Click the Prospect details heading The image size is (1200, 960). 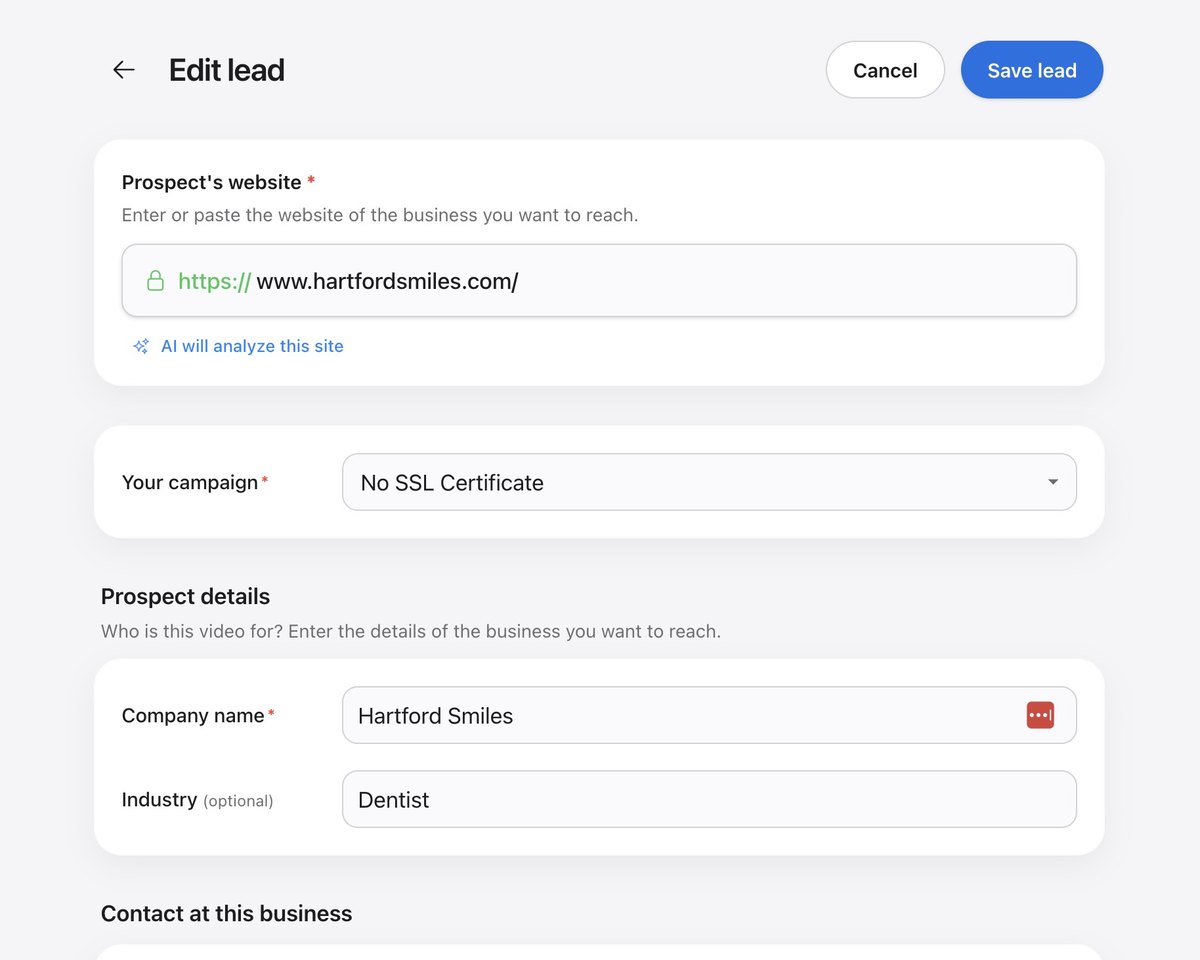tap(185, 596)
